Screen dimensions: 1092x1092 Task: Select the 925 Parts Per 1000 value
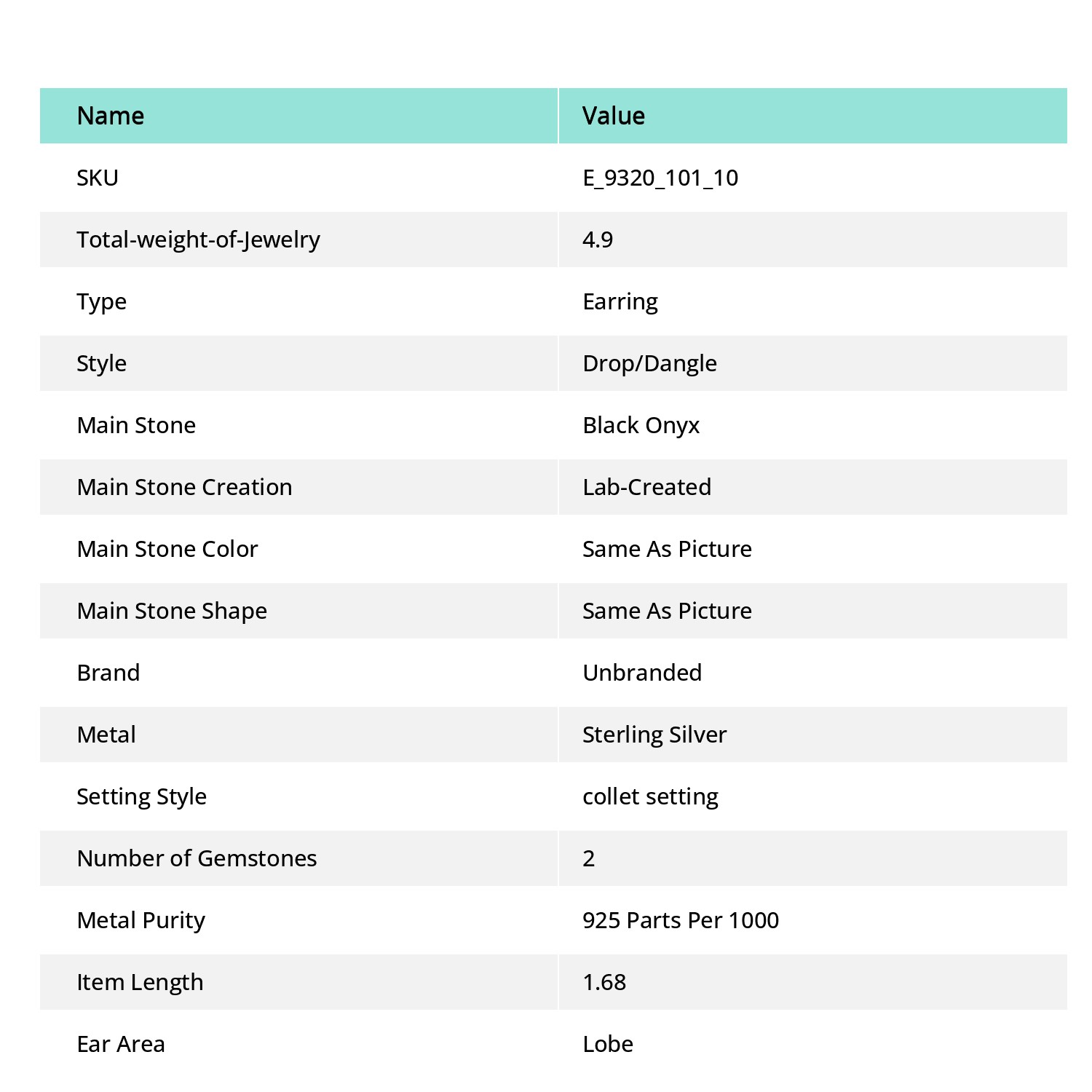pyautogui.click(x=681, y=920)
